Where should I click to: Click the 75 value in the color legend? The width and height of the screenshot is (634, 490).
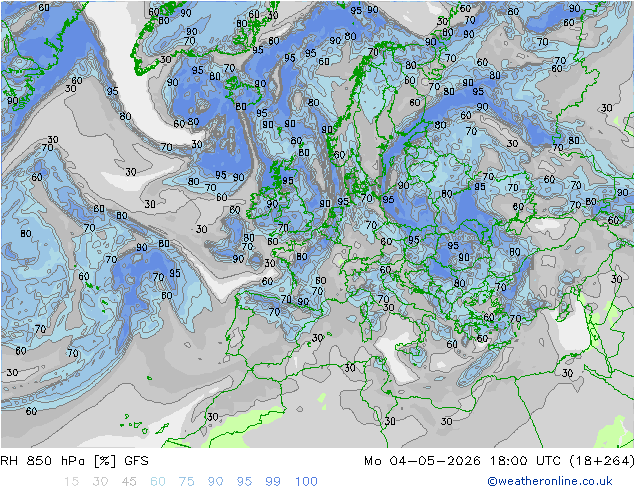[186, 481]
